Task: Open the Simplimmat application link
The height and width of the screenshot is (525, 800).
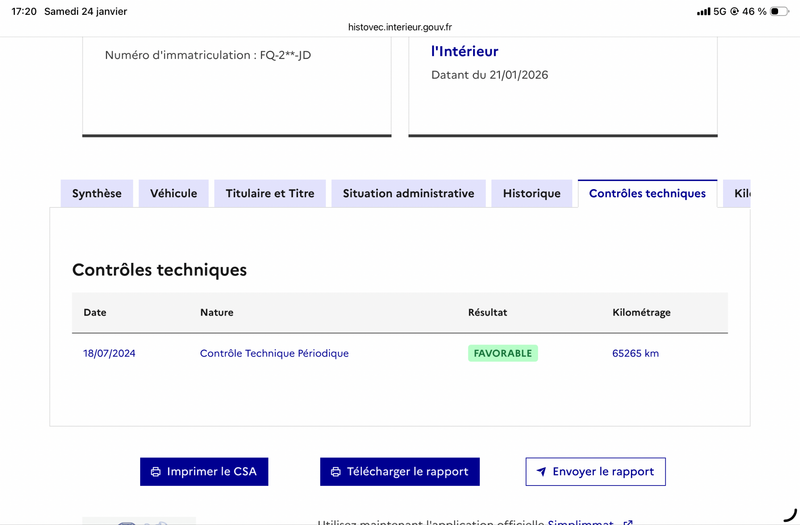Action: coord(583,521)
